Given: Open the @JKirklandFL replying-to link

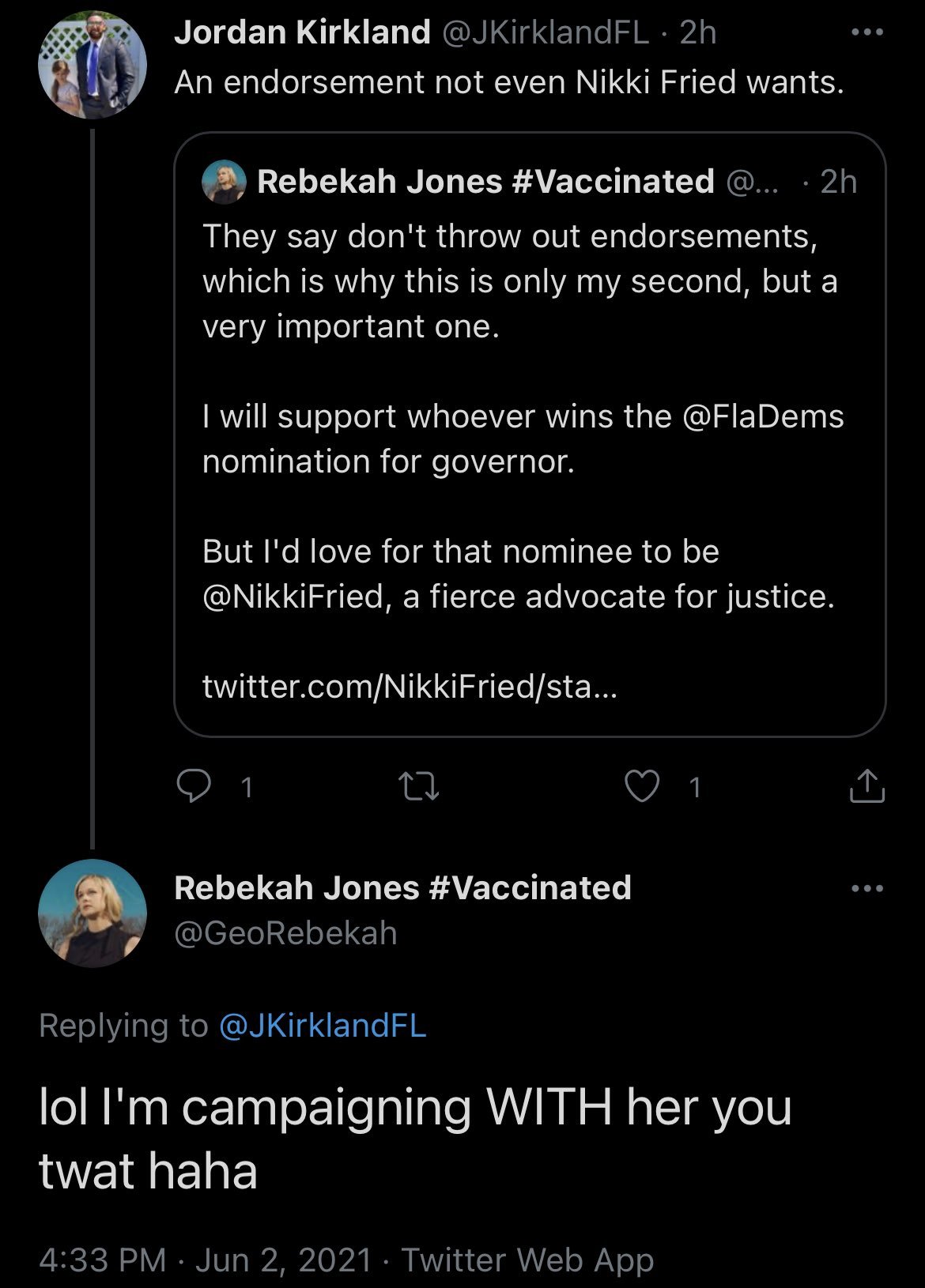Looking at the screenshot, I should 322,1025.
